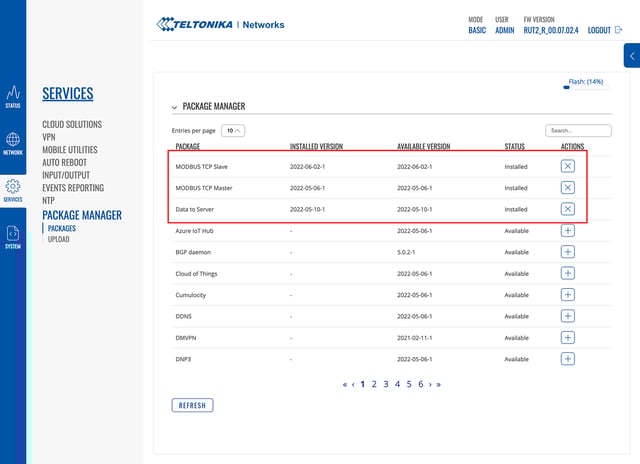Click firmware version RUT2_R_00.07.02.4
The height and width of the screenshot is (464, 640).
[551, 30]
